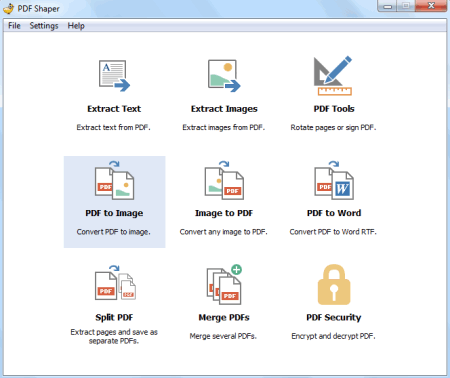Click "Encrypt and decrypt PDF." description
This screenshot has height=378, width=450.
[x=333, y=336]
